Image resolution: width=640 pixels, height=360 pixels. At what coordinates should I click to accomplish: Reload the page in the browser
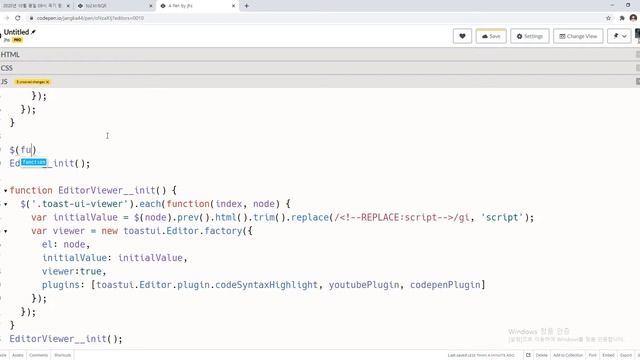tap(18, 18)
